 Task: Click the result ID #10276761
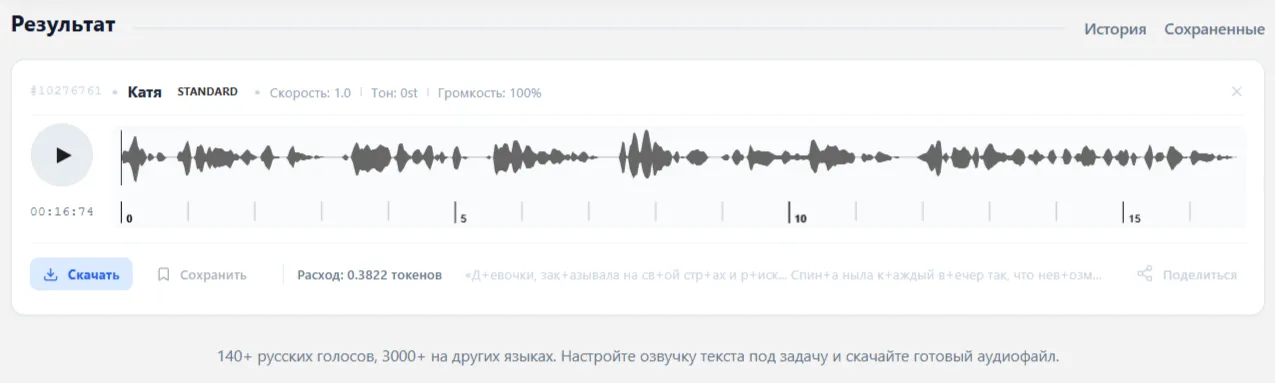[x=66, y=92]
